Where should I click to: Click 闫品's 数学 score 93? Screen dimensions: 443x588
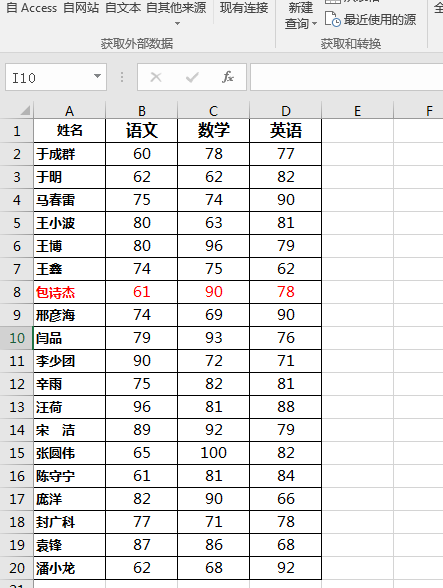pyautogui.click(x=213, y=338)
